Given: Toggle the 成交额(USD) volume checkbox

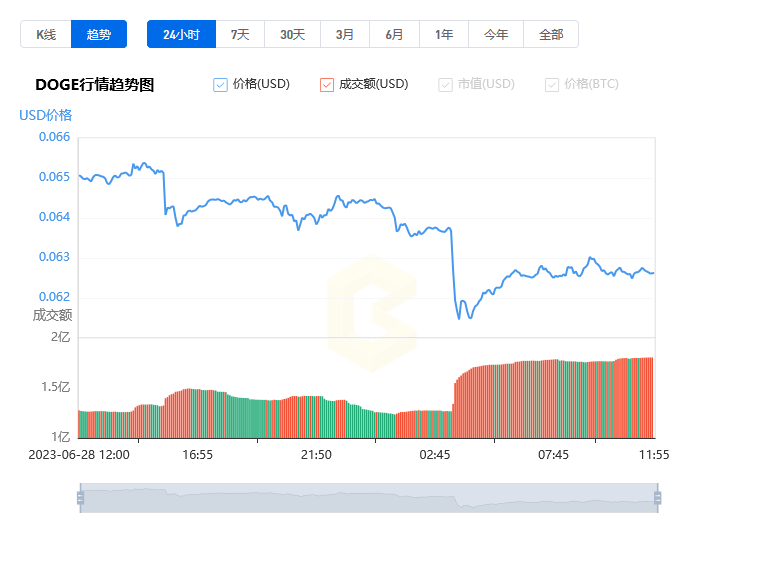Looking at the screenshot, I should tap(327, 85).
